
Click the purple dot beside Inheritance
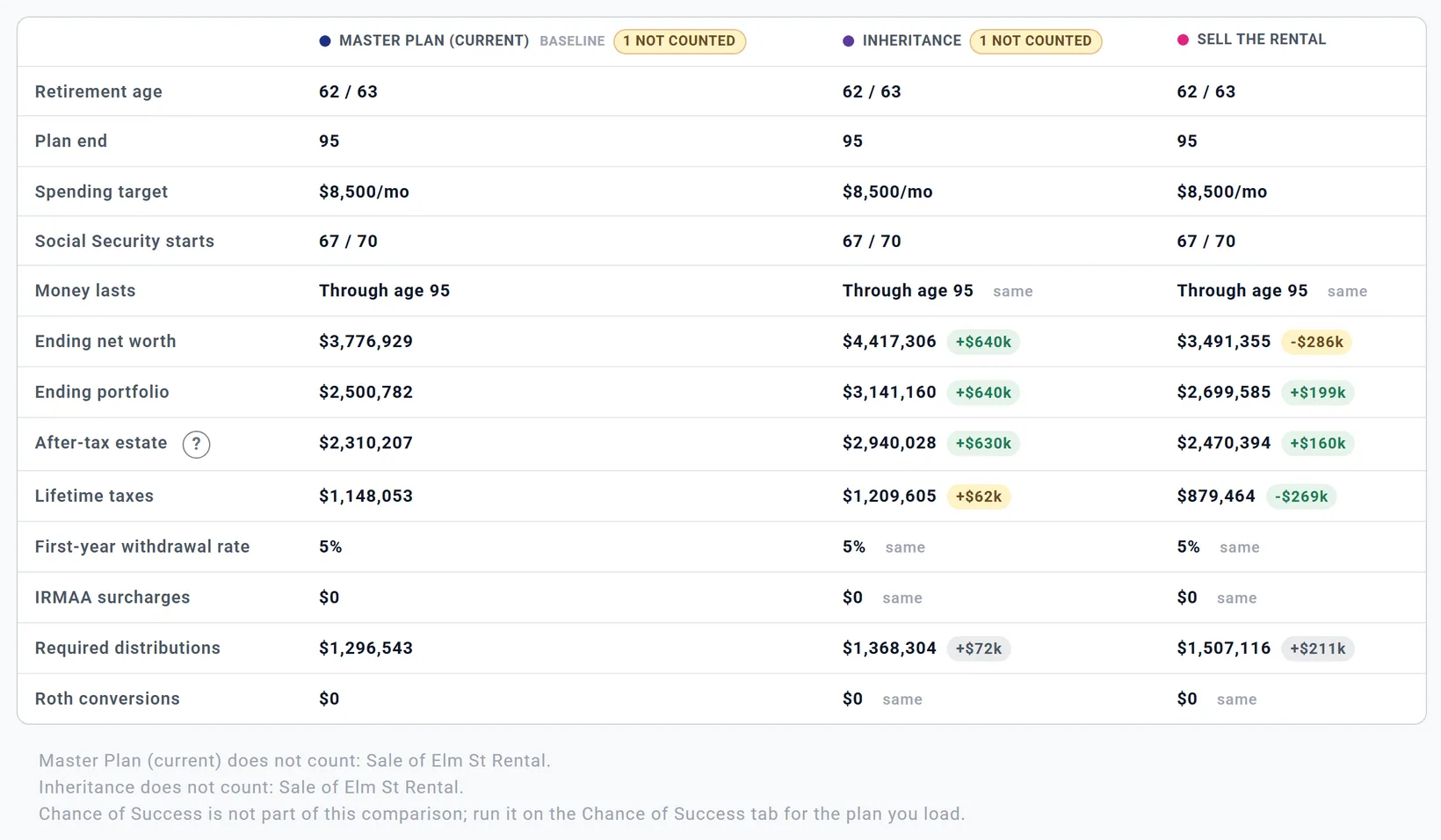click(x=848, y=41)
